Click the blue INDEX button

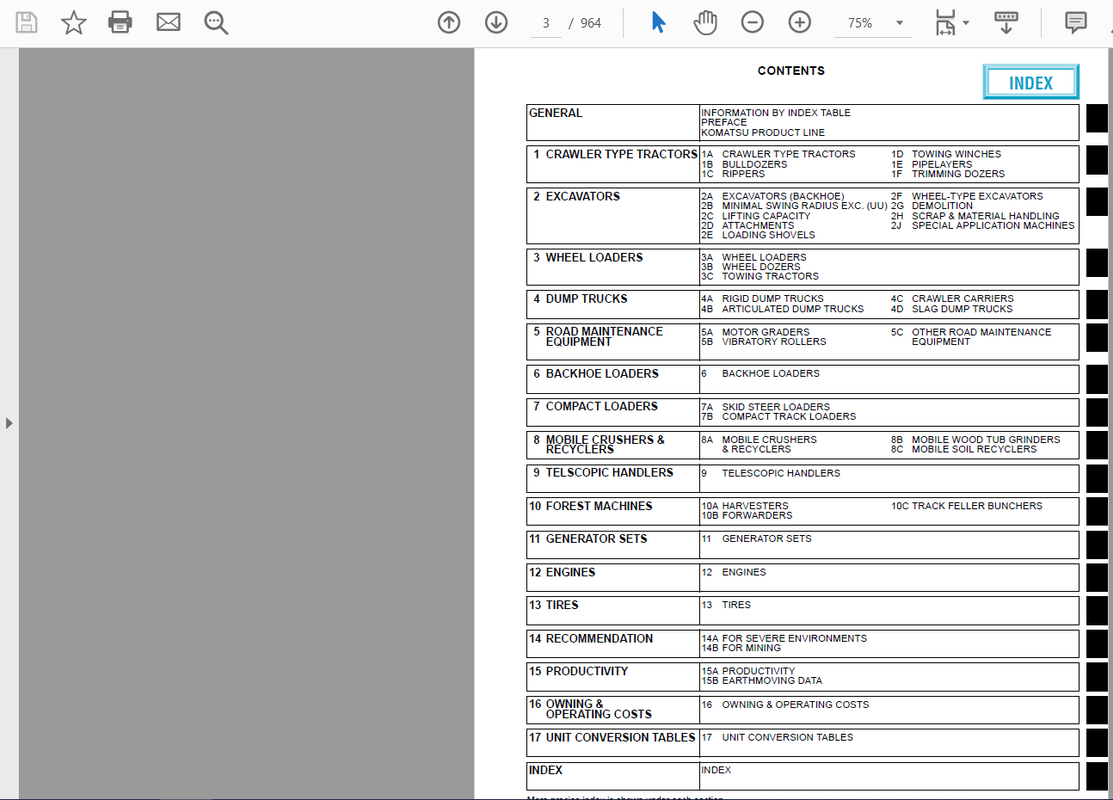(x=1031, y=82)
